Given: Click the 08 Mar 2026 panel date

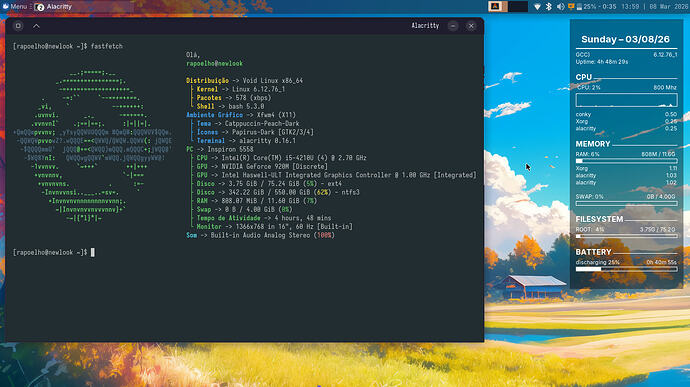Looking at the screenshot, I should [668, 7].
